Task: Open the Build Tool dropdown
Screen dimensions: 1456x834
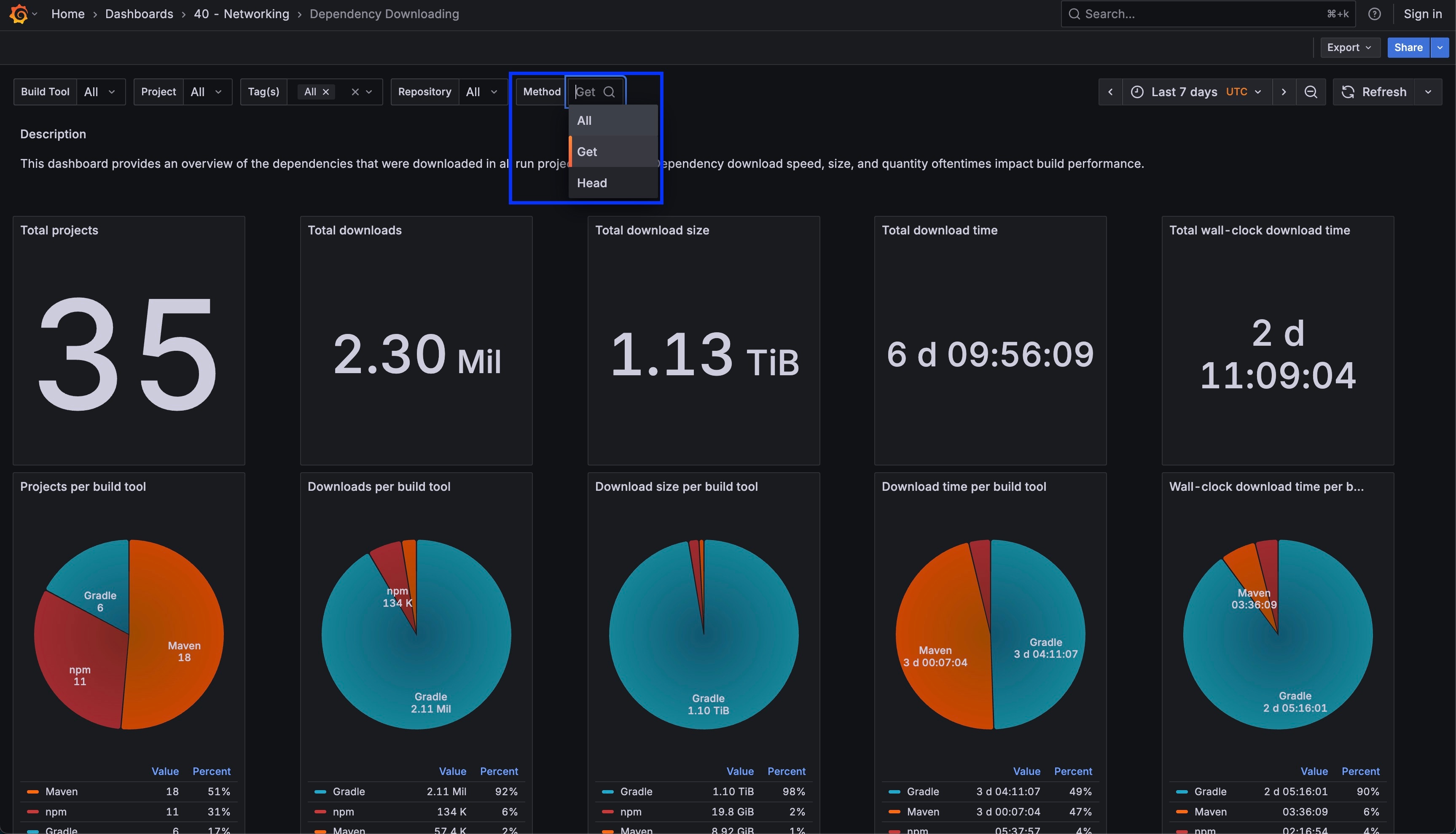Action: tap(101, 91)
